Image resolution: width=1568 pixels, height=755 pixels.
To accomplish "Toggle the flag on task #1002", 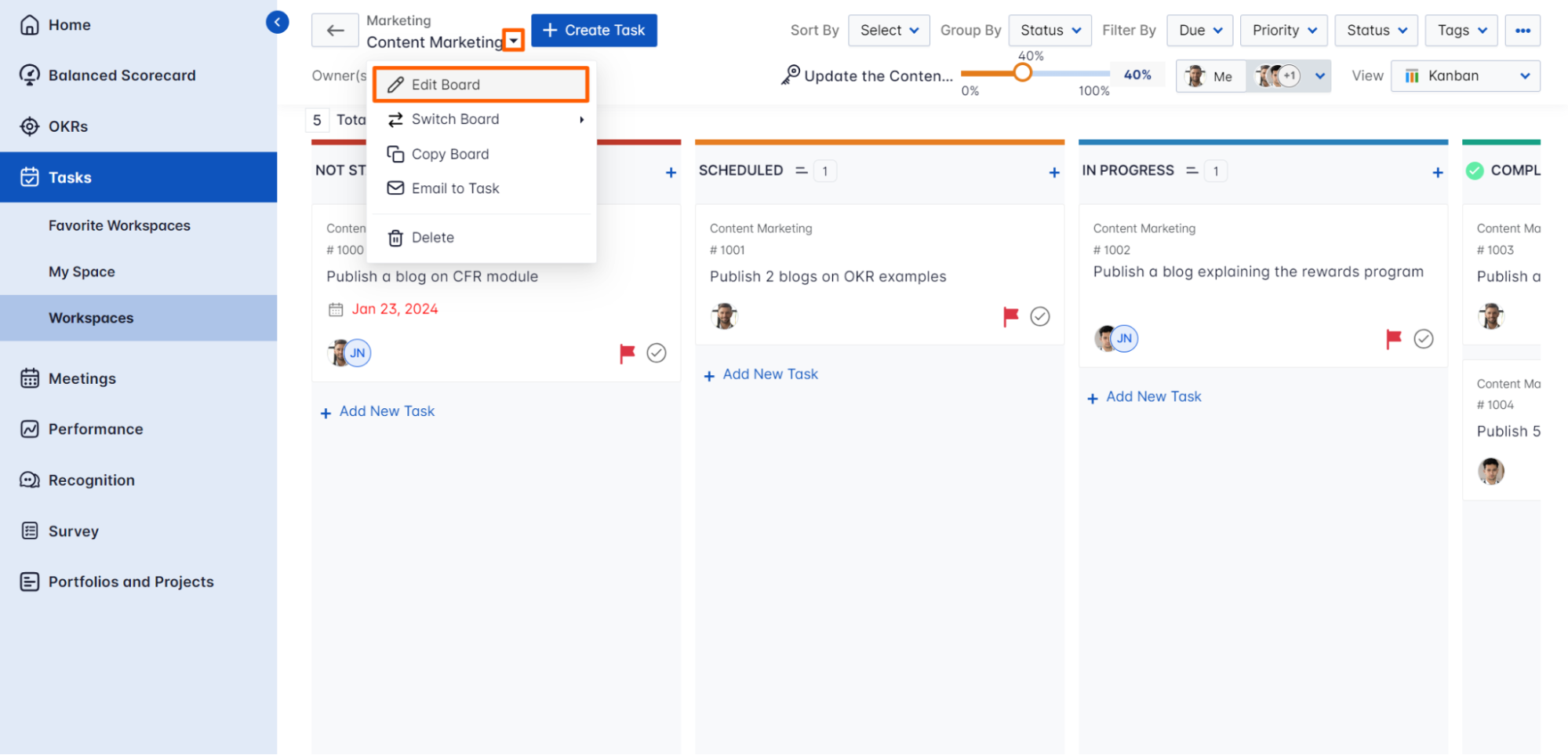I will click(x=1393, y=338).
